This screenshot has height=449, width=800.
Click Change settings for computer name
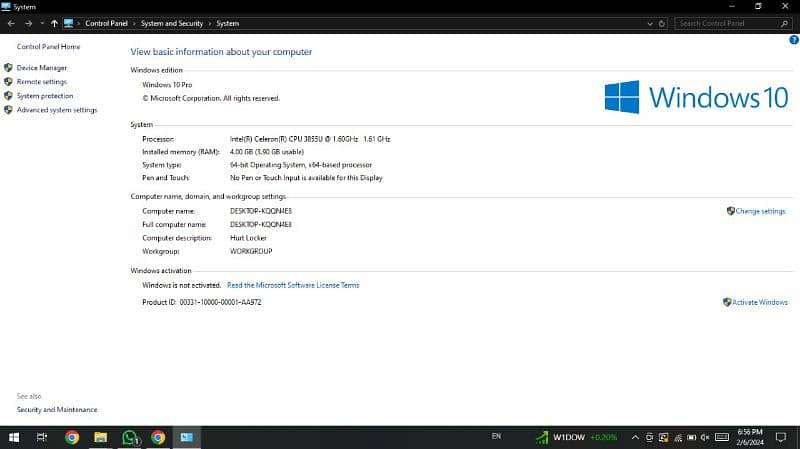(x=760, y=211)
